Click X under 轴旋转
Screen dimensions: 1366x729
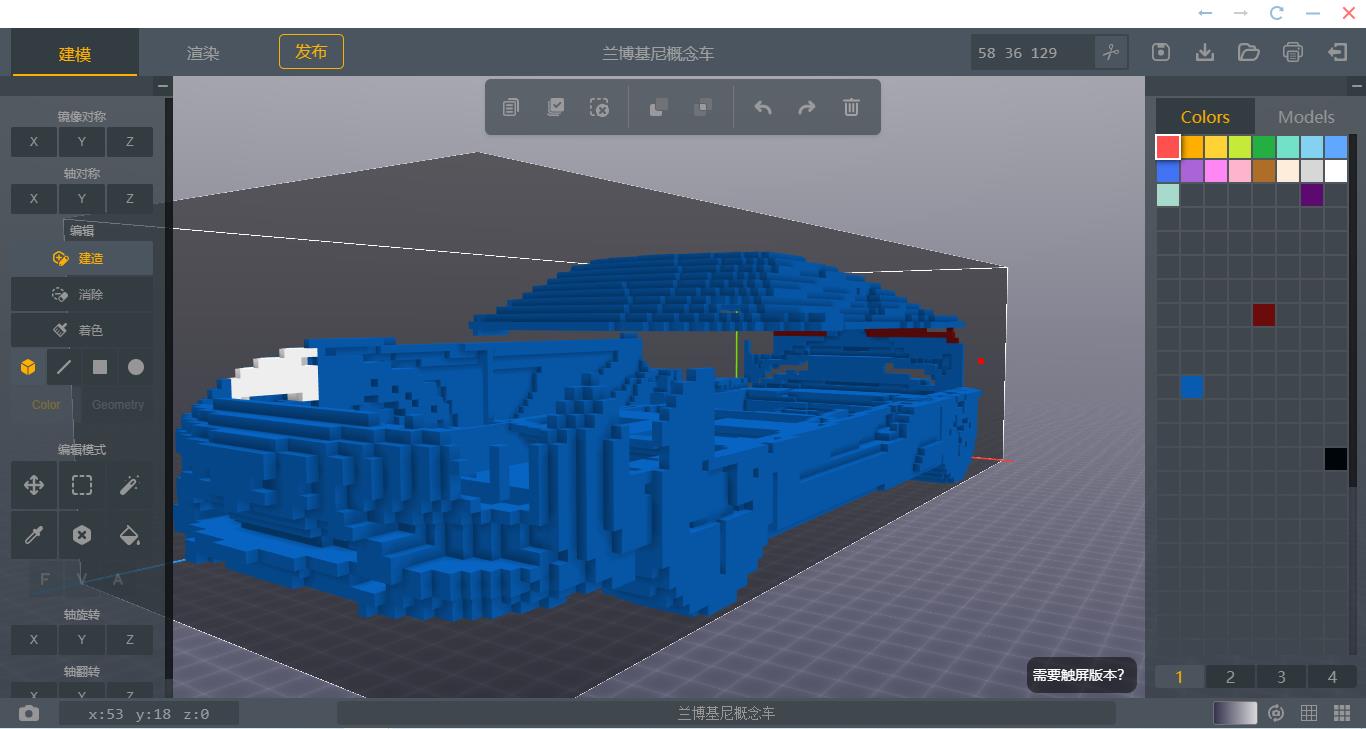(x=34, y=640)
